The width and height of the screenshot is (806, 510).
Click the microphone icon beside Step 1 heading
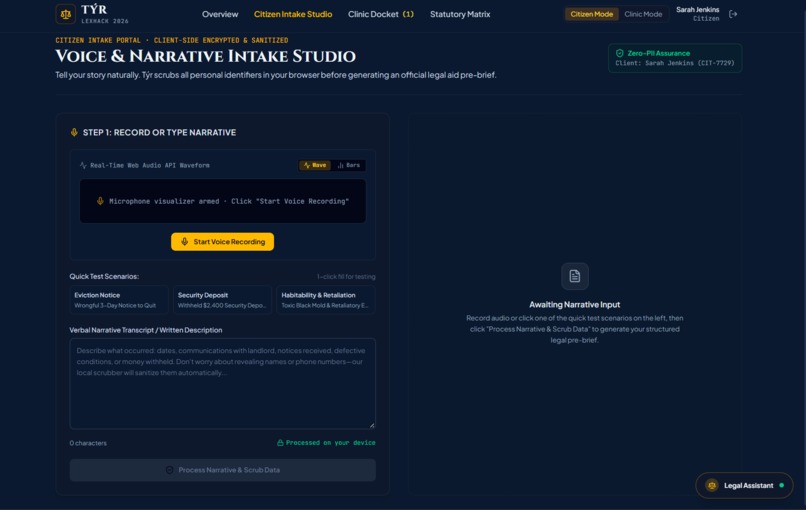click(74, 132)
